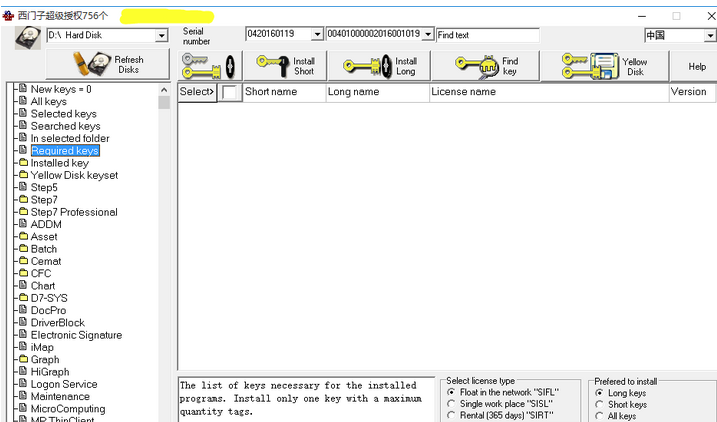Click the Batch folder icon
The width and height of the screenshot is (717, 422).
[x=23, y=249]
